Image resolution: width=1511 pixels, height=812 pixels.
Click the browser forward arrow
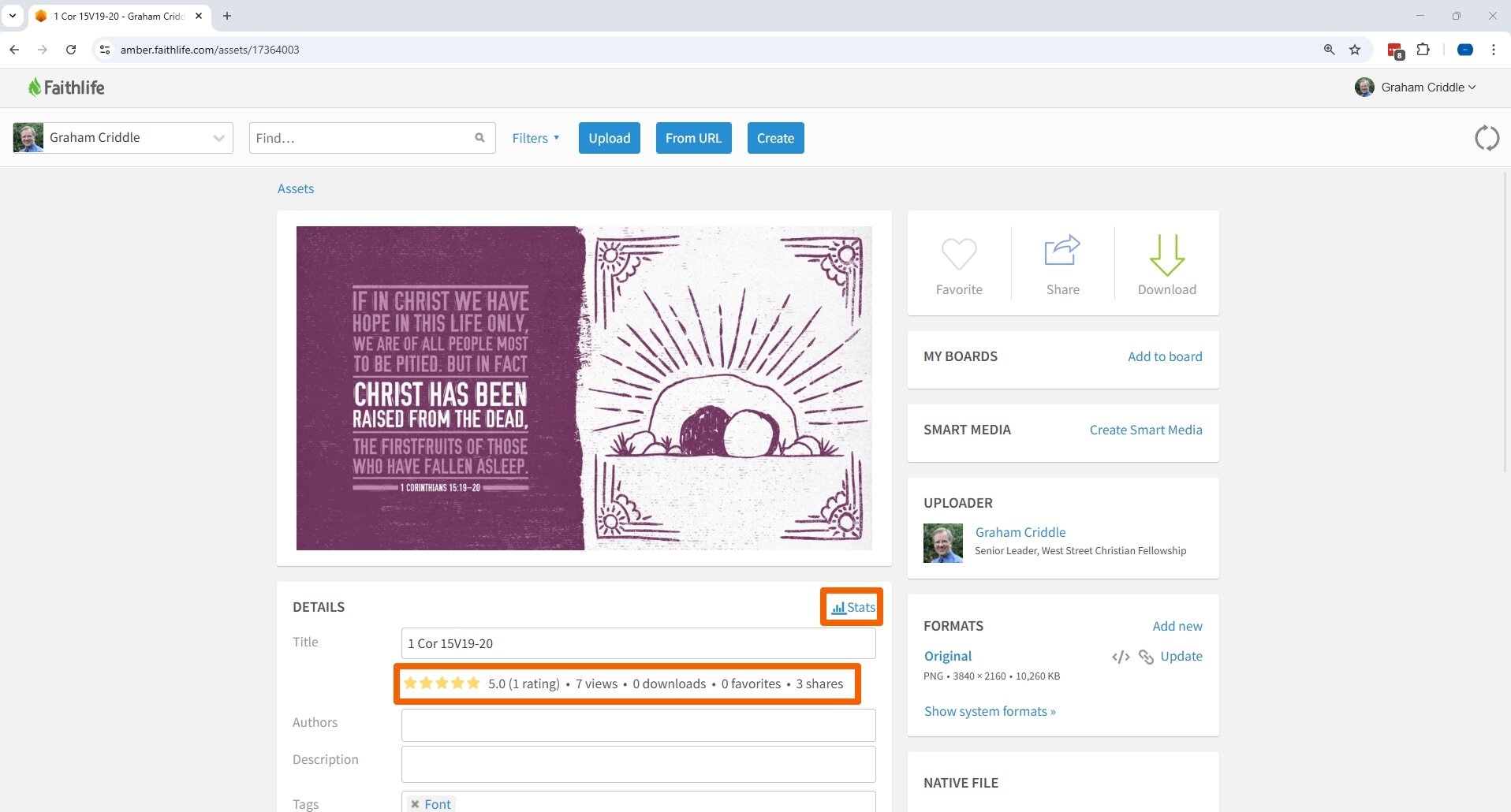click(x=43, y=50)
